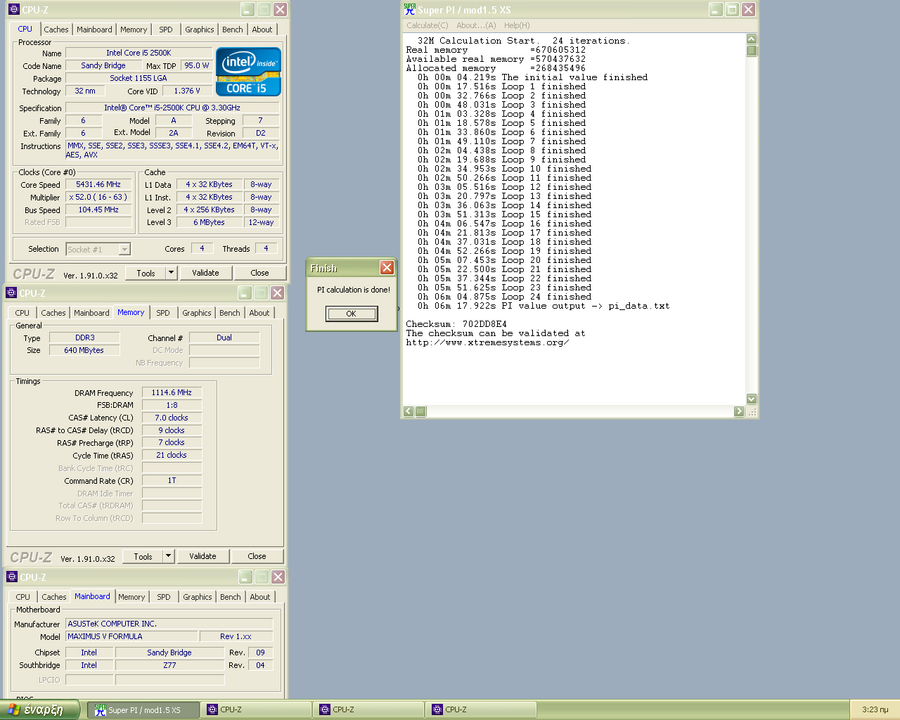The height and width of the screenshot is (720, 900).
Task: Close the Finish dialog with red X
Action: (387, 268)
